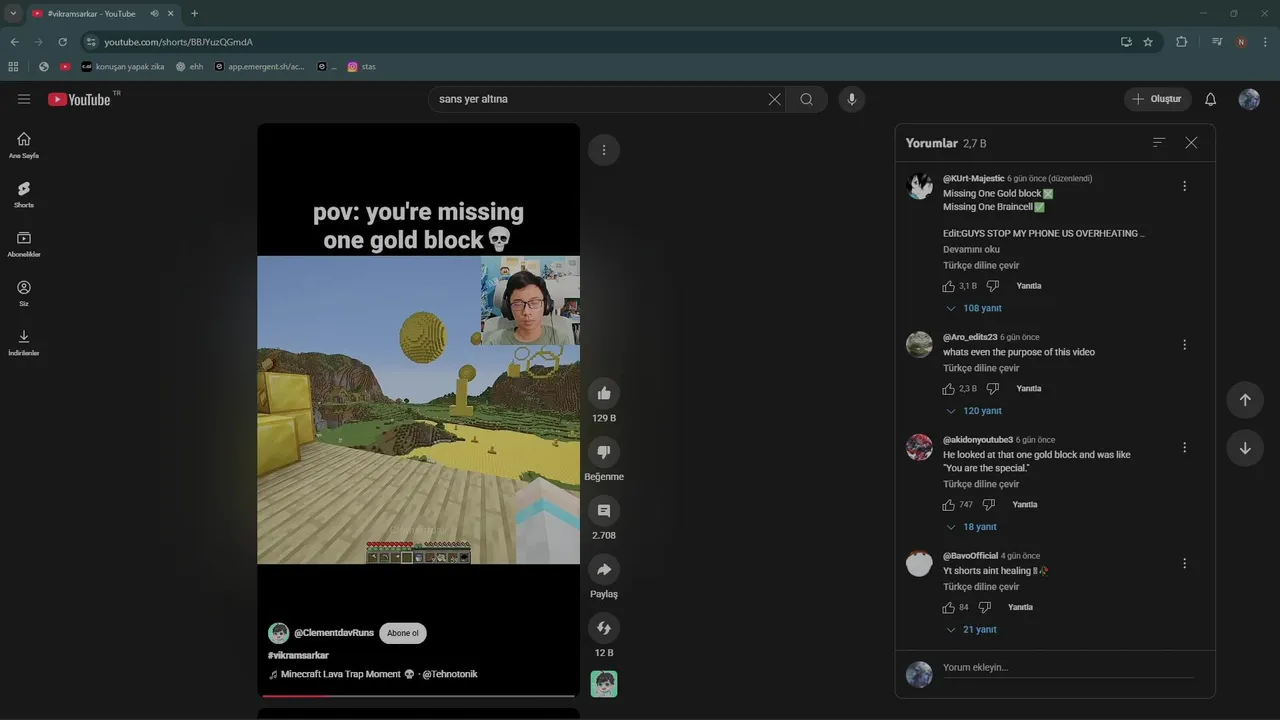The height and width of the screenshot is (720, 1280).
Task: Open the browser extensions puzzle icon
Action: [x=1181, y=42]
